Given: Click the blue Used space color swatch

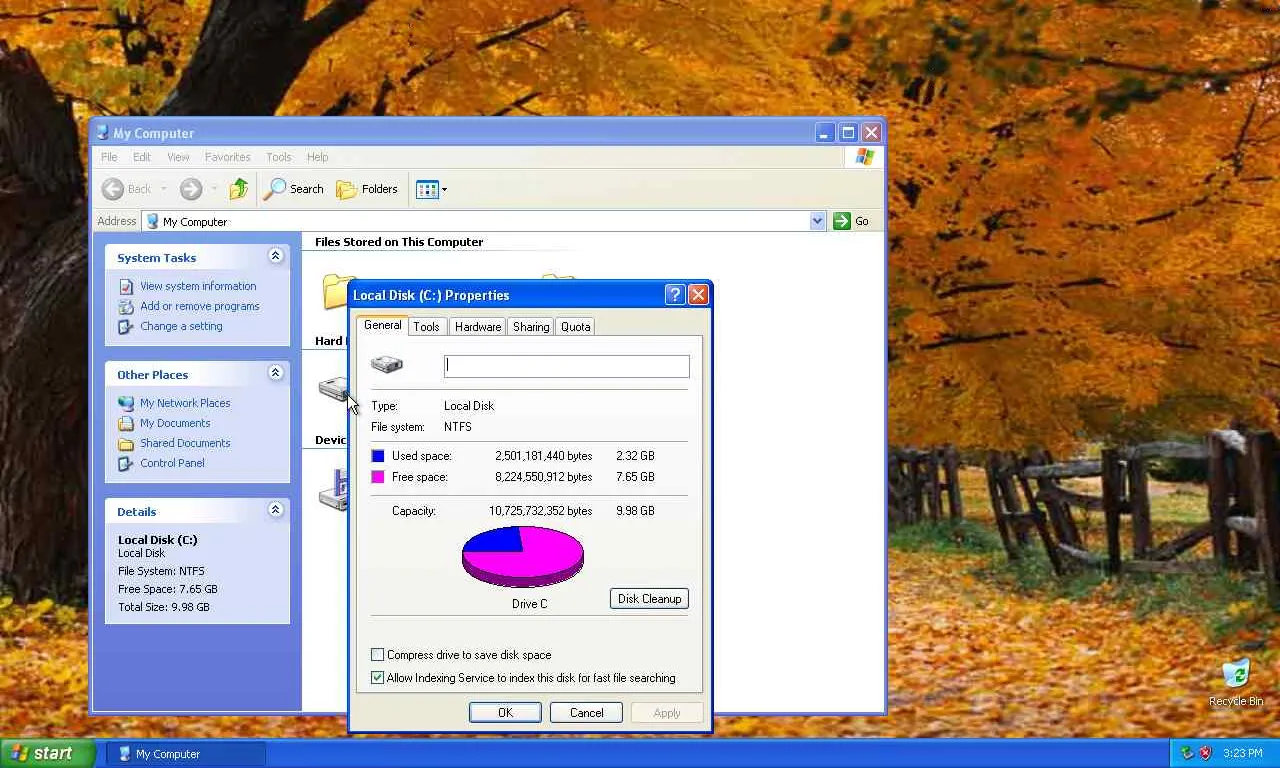Looking at the screenshot, I should (x=378, y=456).
